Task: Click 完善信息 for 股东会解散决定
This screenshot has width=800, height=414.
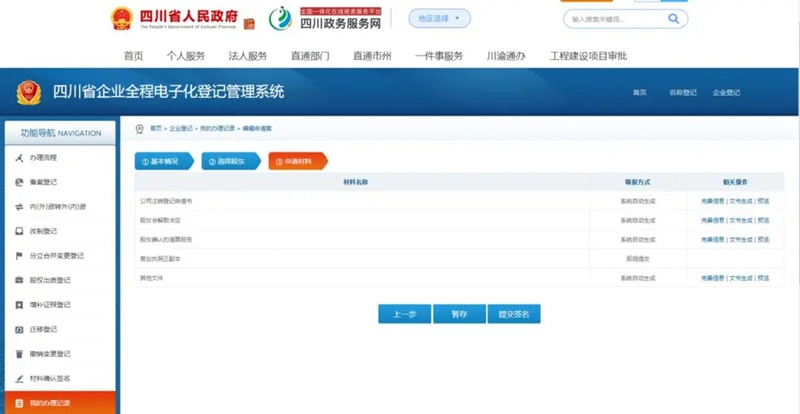Action: click(x=713, y=221)
